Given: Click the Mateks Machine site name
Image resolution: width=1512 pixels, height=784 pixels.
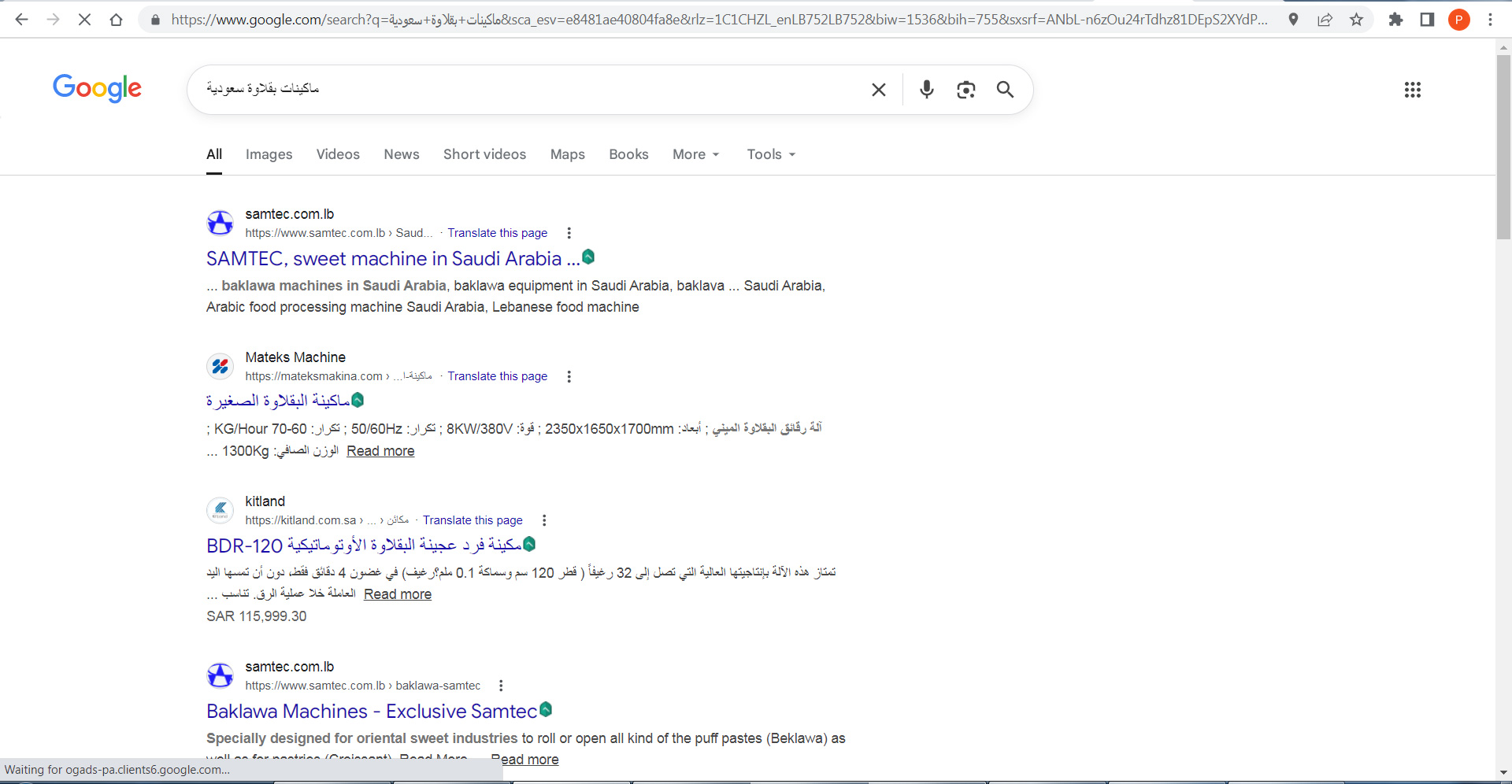Looking at the screenshot, I should point(295,357).
